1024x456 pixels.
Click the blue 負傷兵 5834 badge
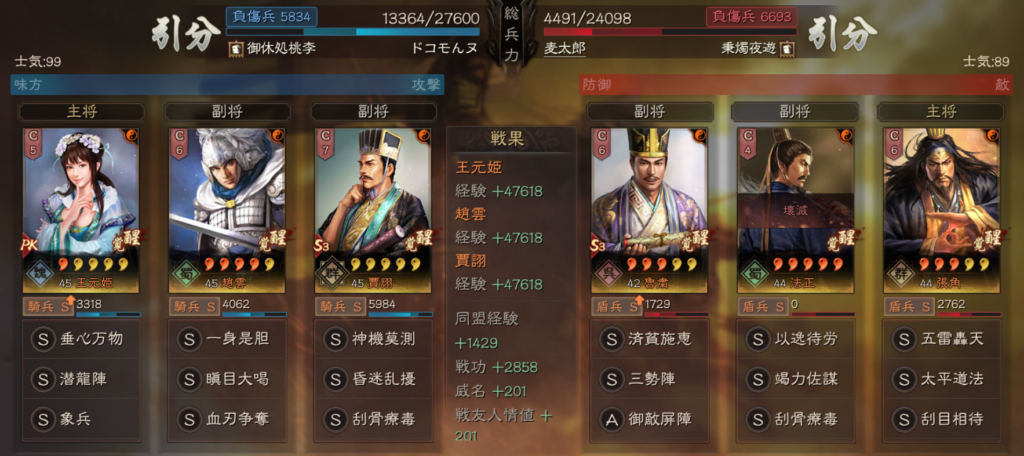pos(272,16)
